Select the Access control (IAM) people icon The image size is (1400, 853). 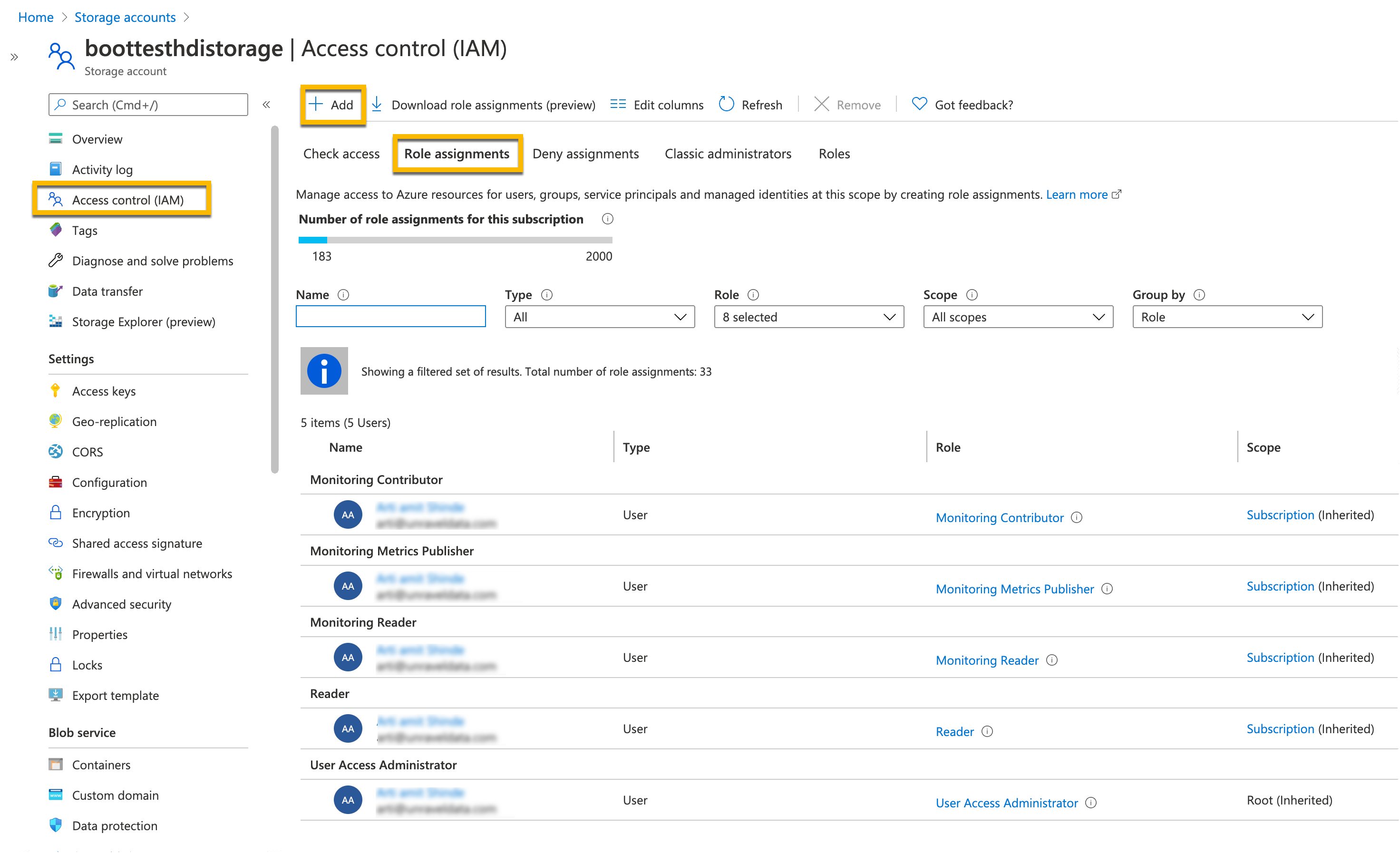(x=56, y=199)
